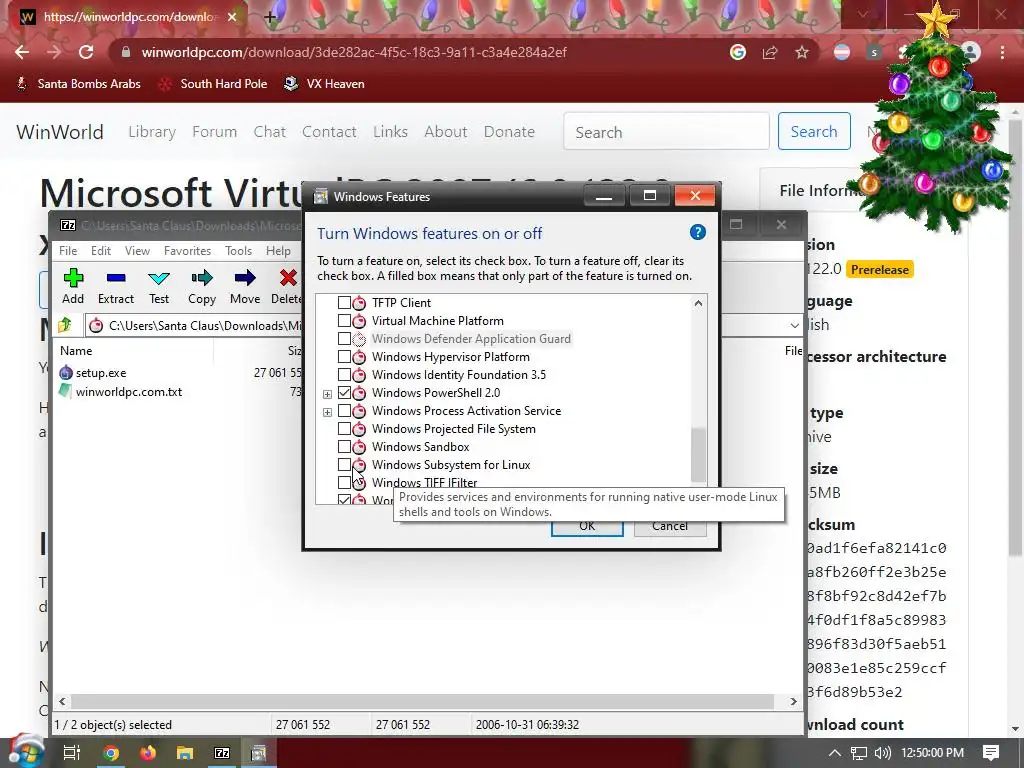Check Windows Process Activation Service
The width and height of the screenshot is (1024, 768).
pos(344,411)
